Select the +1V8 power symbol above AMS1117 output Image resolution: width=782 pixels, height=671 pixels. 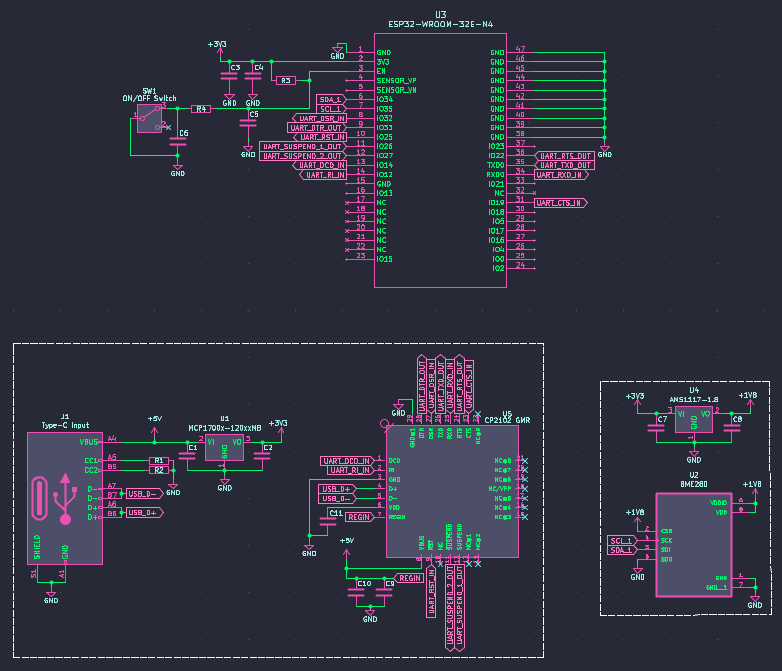[749, 400]
